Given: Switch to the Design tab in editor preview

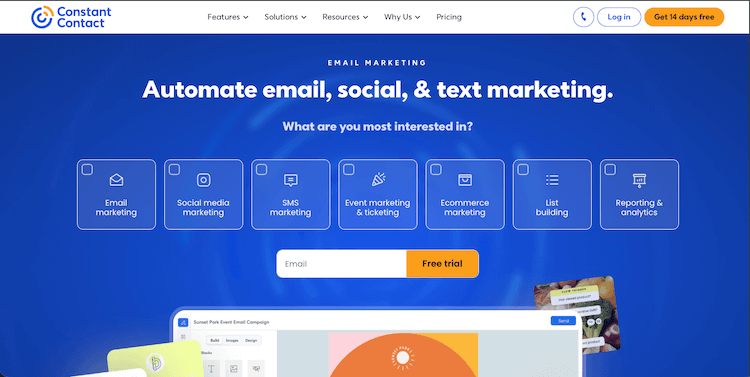Looking at the screenshot, I should click(251, 341).
